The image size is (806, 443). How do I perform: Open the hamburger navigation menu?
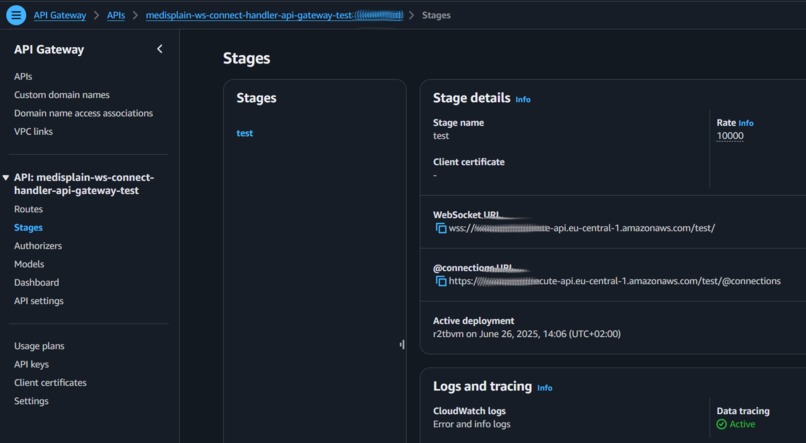(16, 15)
